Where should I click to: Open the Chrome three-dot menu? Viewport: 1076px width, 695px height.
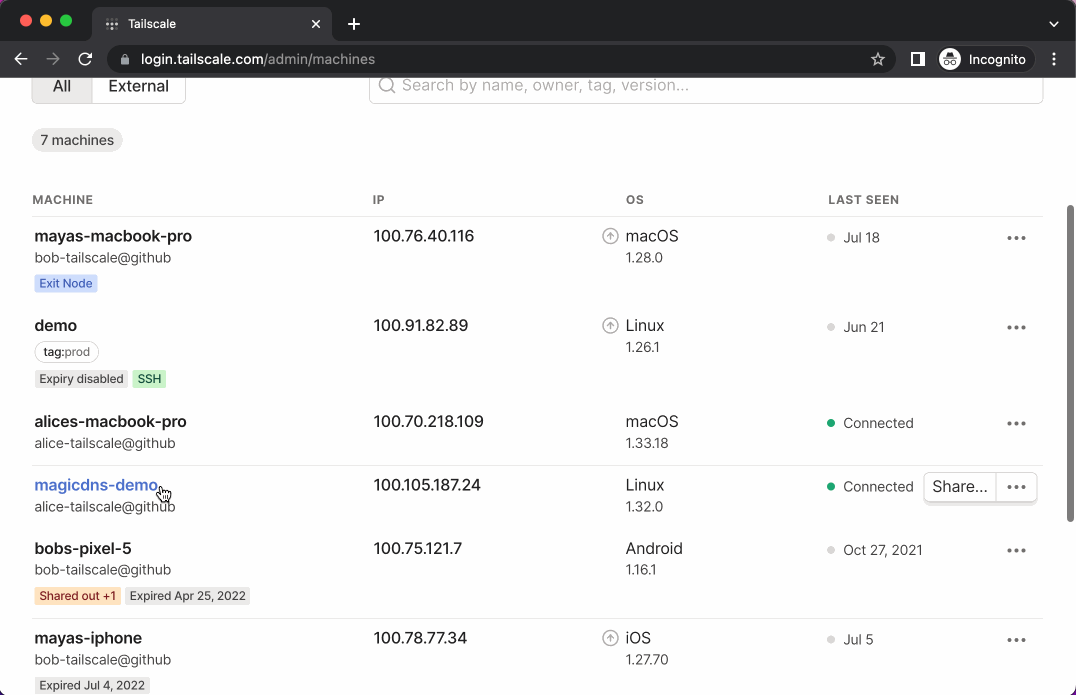[x=1054, y=59]
